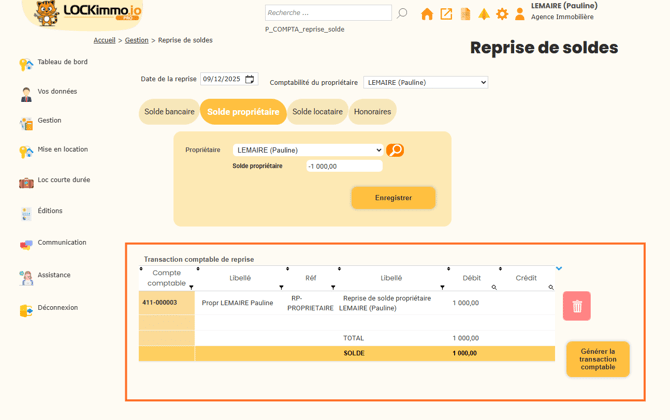Open Tableau de bord in sidebar
The width and height of the screenshot is (670, 420).
[x=62, y=62]
